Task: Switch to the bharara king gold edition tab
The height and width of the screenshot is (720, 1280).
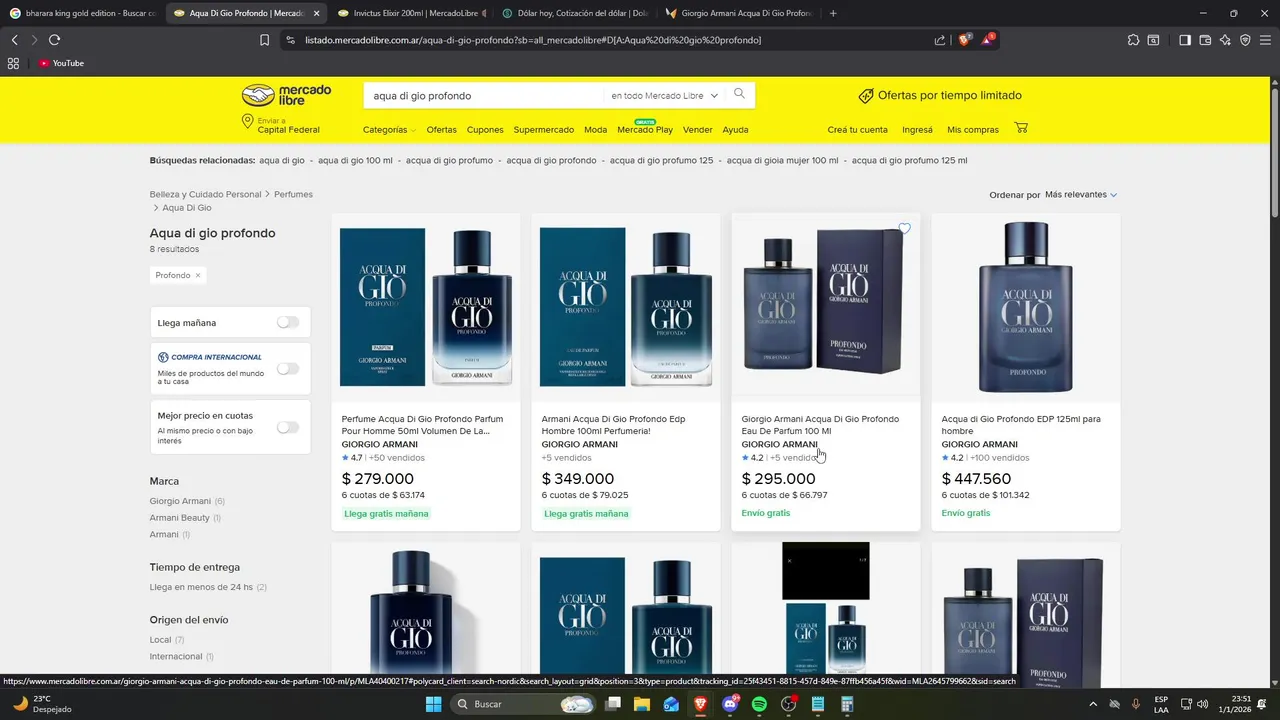Action: (x=82, y=13)
